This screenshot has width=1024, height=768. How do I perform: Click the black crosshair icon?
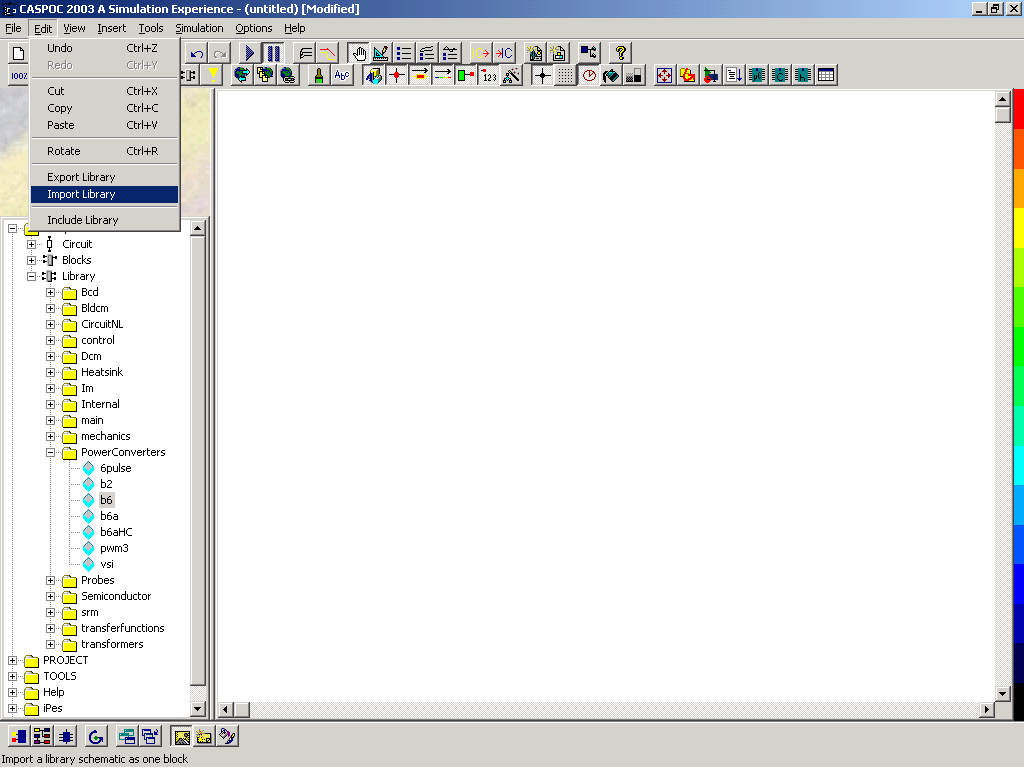click(x=543, y=75)
